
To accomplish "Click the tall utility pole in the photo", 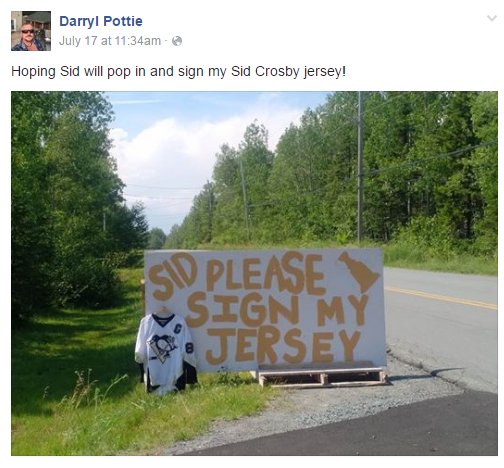I will [x=360, y=167].
